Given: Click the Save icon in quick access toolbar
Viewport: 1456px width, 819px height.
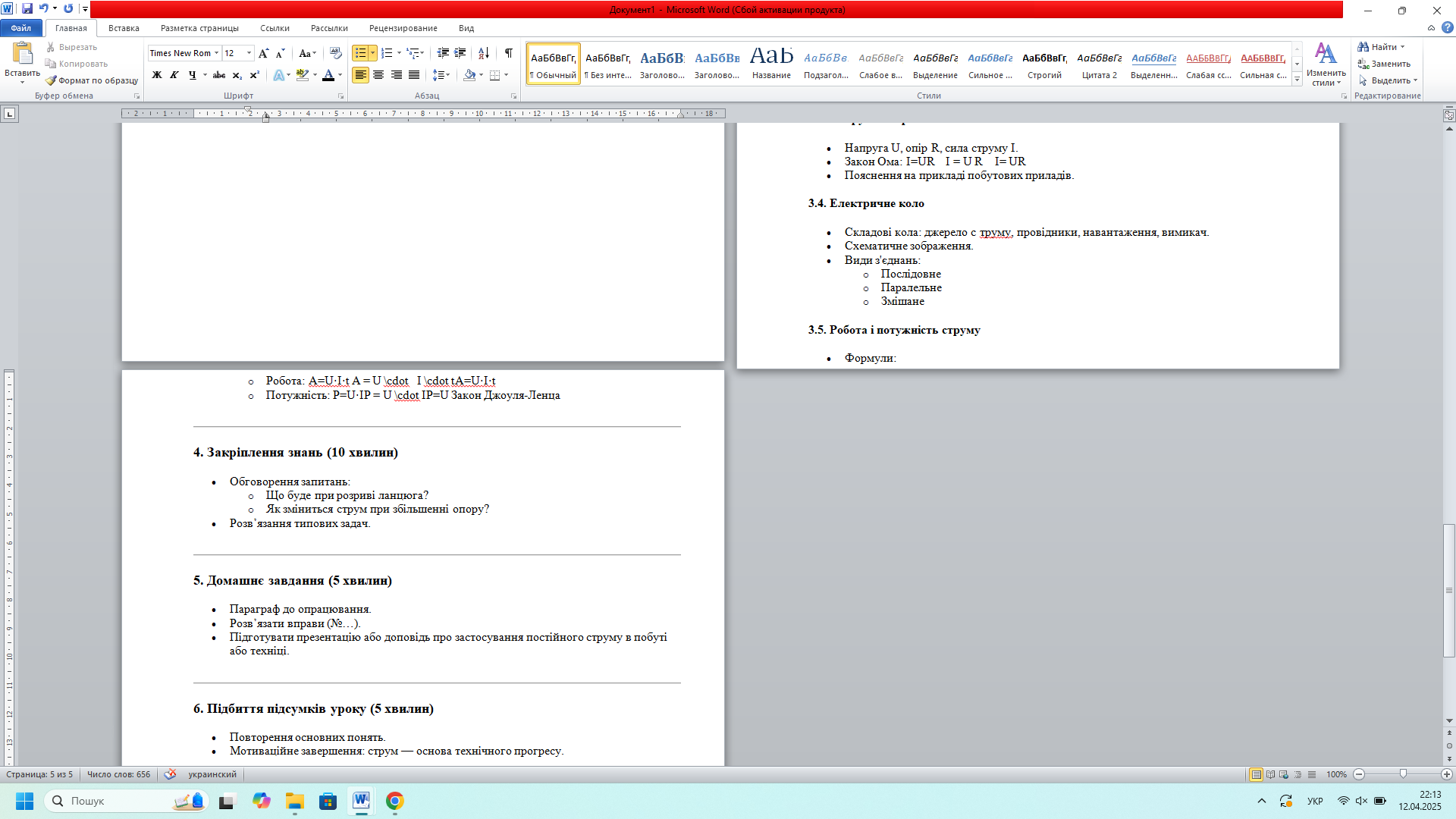Looking at the screenshot, I should click(x=27, y=8).
